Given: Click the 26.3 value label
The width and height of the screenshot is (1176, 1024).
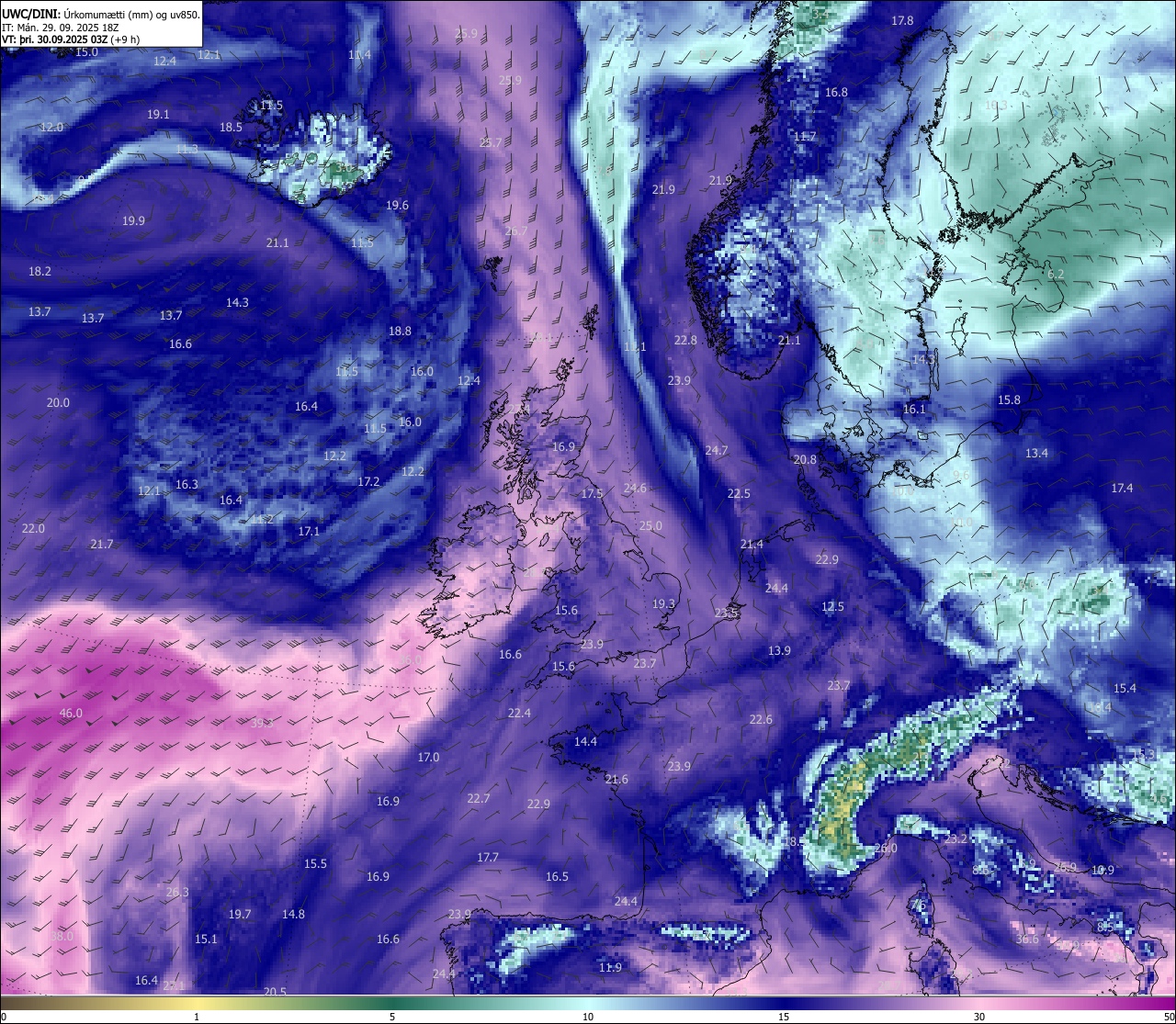Looking at the screenshot, I should coord(177,893).
